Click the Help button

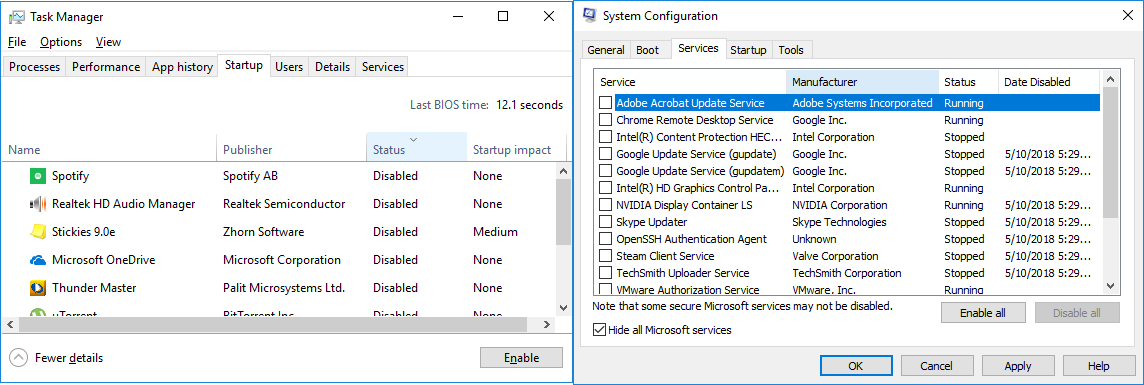1099,365
